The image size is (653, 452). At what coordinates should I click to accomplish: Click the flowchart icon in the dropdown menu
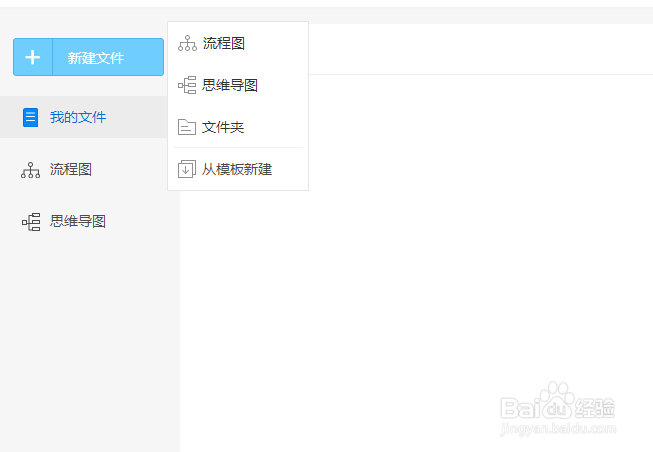tap(187, 44)
